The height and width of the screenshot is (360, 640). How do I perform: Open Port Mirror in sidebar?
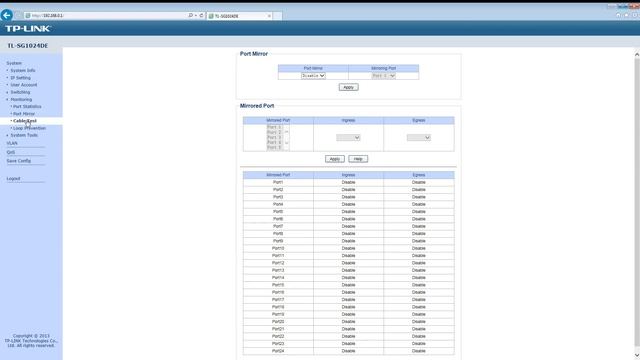pyautogui.click(x=24, y=114)
